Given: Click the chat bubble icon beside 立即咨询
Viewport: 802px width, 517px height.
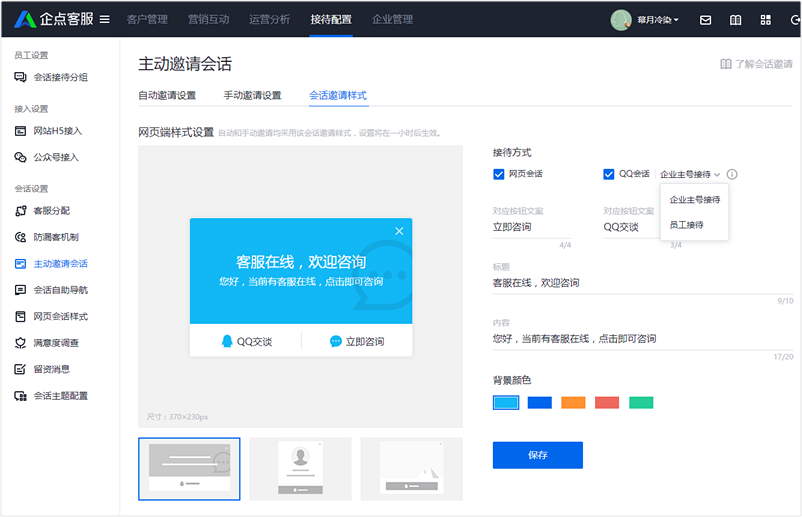Looking at the screenshot, I should 336,341.
